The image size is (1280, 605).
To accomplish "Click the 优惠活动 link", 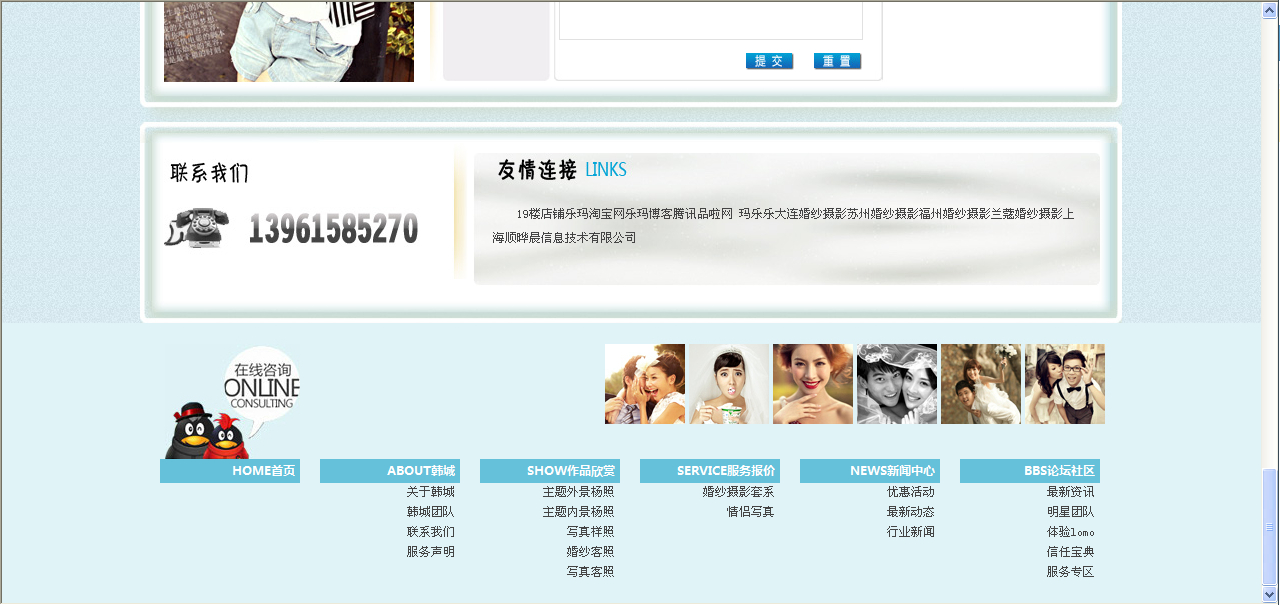I will [x=910, y=492].
